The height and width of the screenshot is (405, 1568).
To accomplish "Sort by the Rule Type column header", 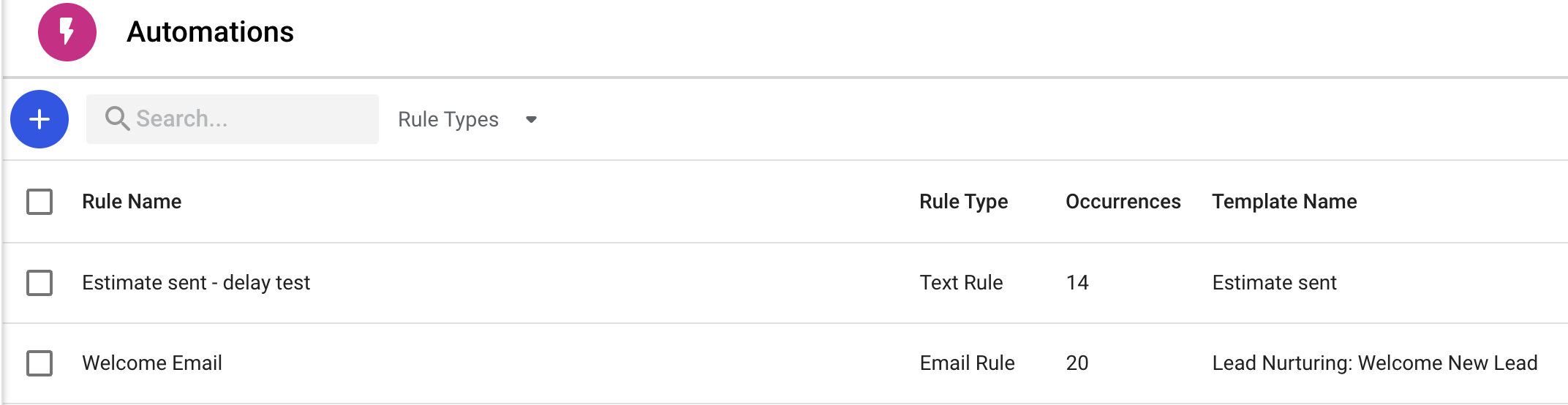I will point(963,202).
